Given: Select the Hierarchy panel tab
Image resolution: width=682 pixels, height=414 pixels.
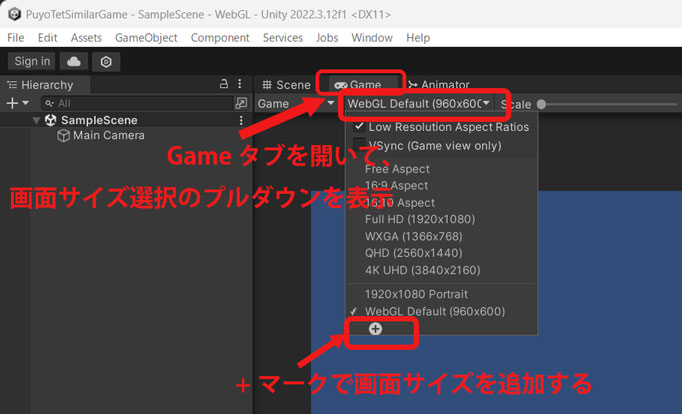Looking at the screenshot, I should [47, 85].
